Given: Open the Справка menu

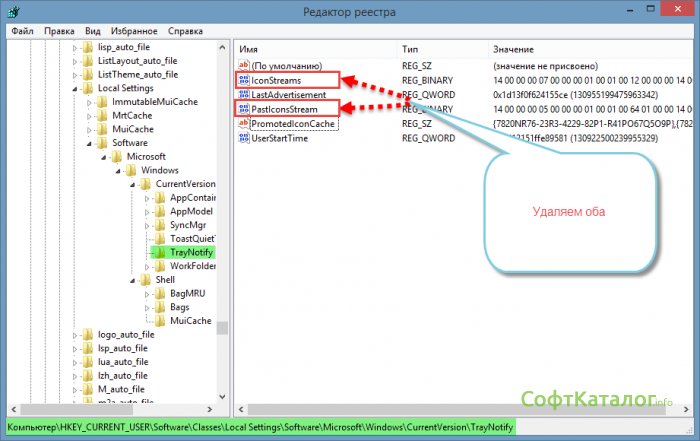Looking at the screenshot, I should click(184, 31).
